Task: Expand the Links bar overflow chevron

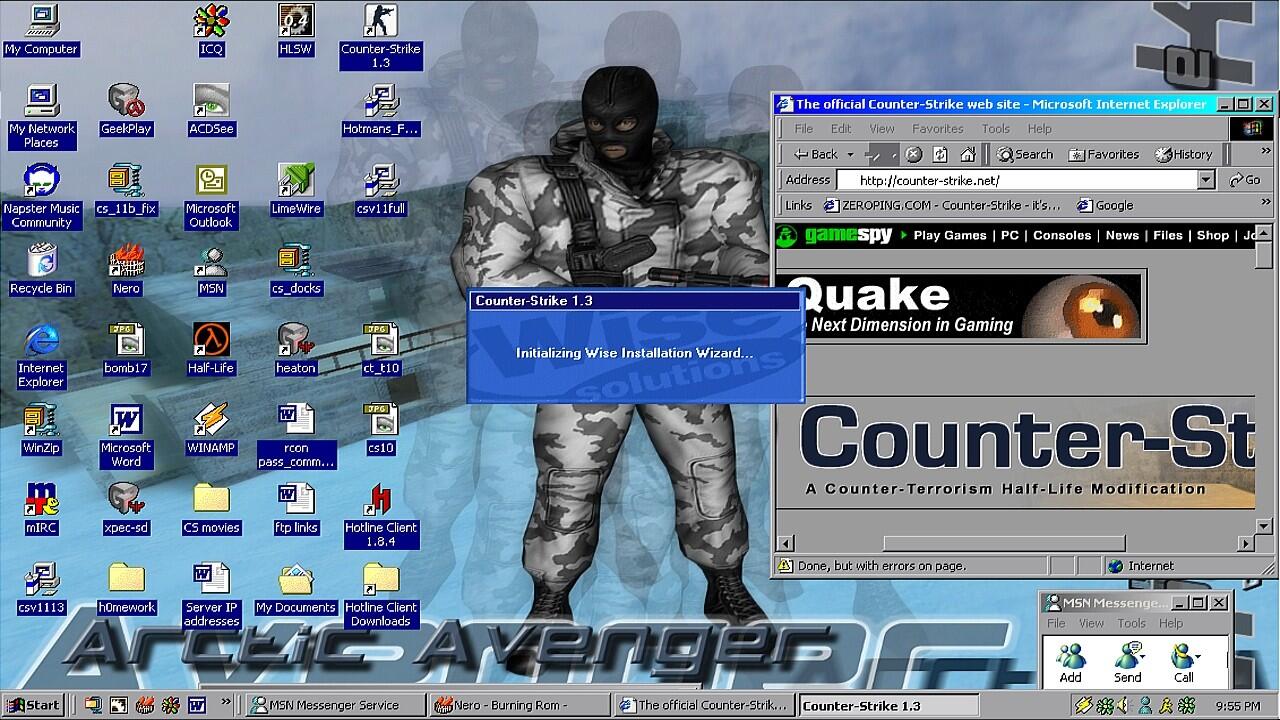Action: click(1265, 203)
